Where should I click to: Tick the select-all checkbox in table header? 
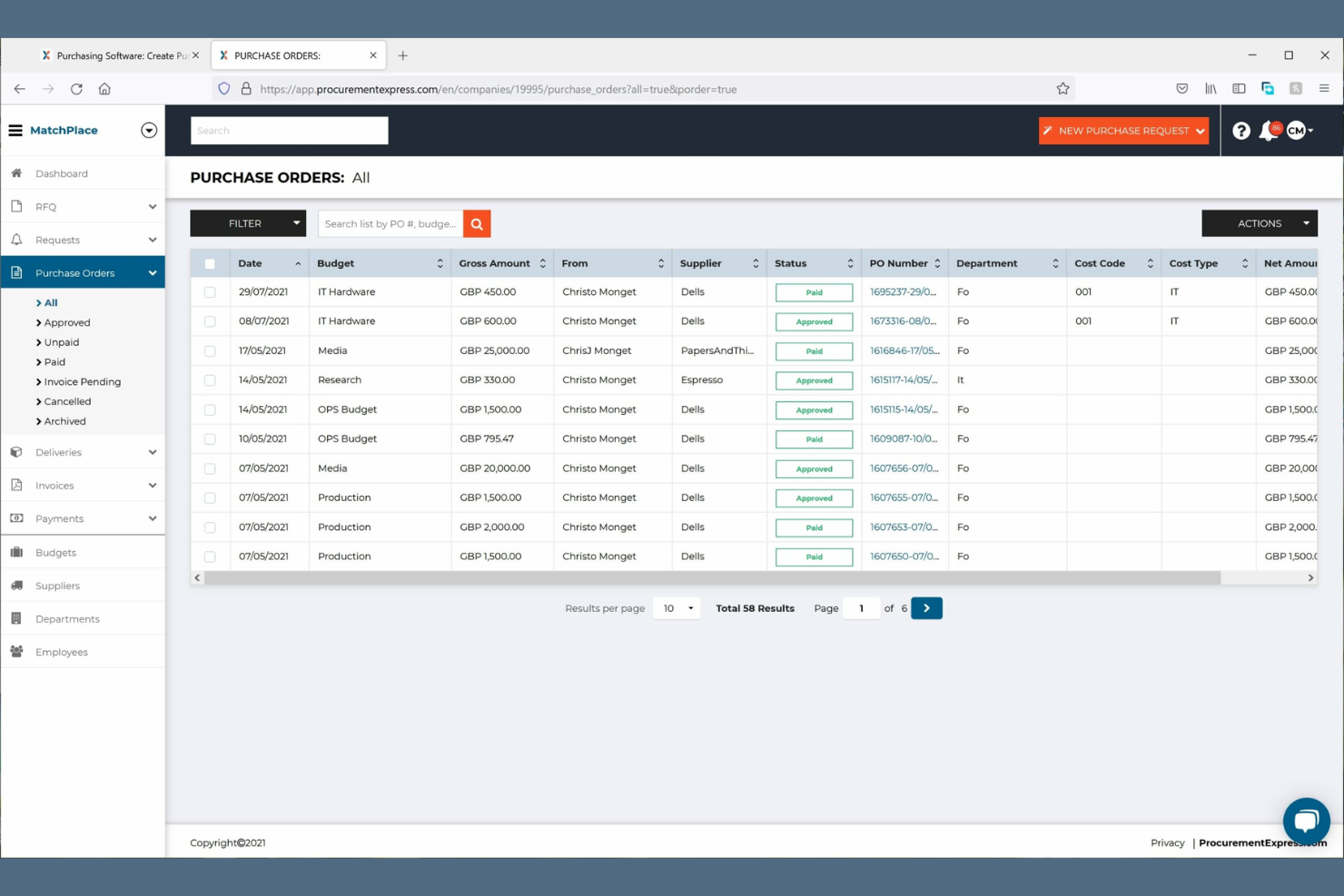coord(210,263)
